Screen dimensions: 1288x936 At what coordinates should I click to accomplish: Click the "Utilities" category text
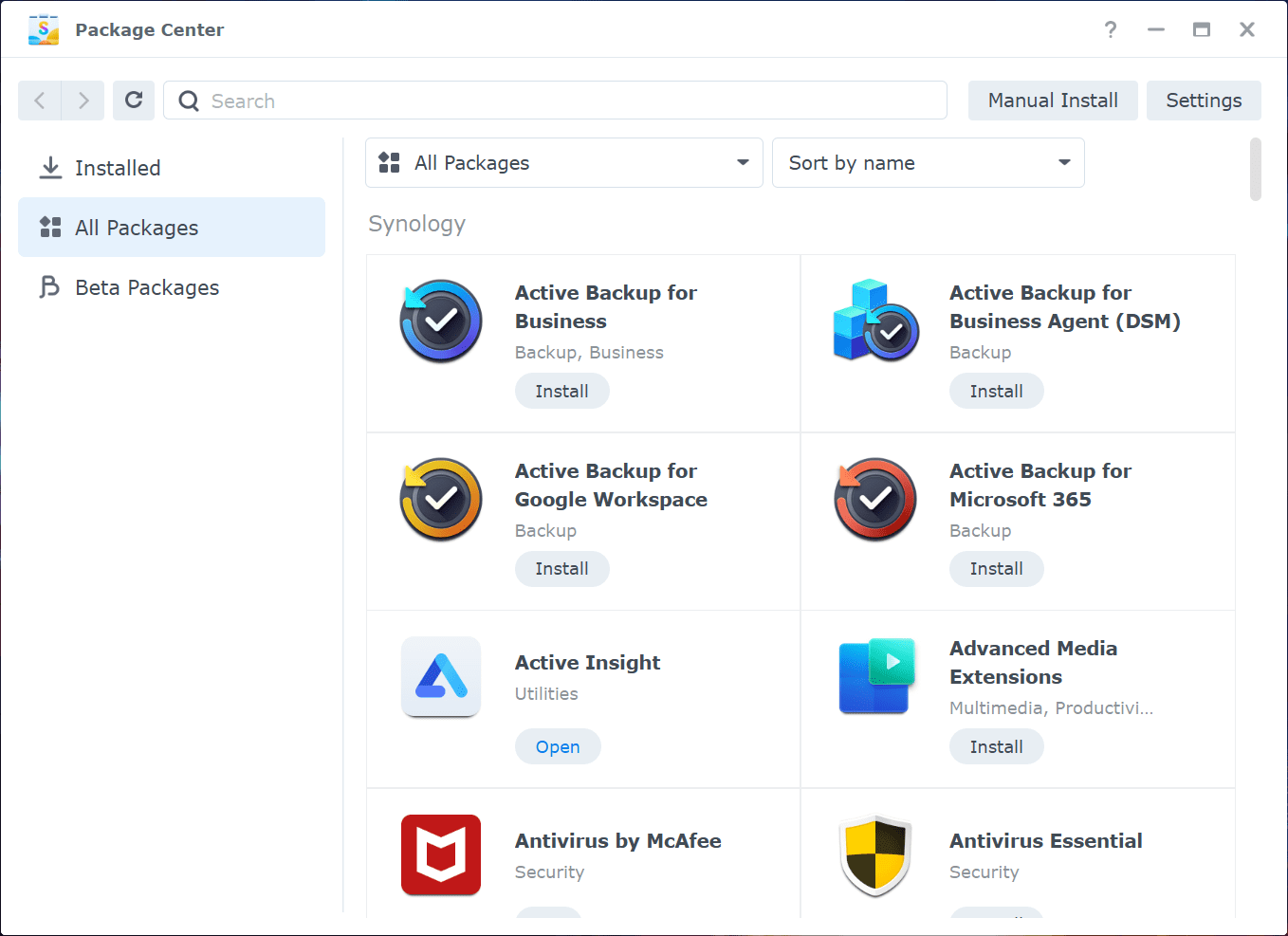click(x=546, y=694)
